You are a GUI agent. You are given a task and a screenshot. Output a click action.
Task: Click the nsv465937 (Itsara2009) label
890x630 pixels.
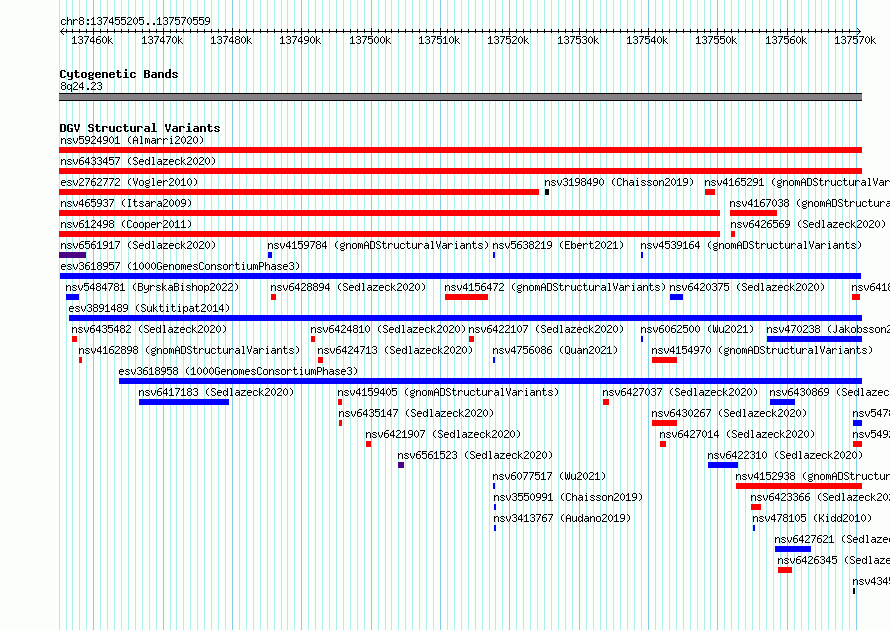coord(126,203)
